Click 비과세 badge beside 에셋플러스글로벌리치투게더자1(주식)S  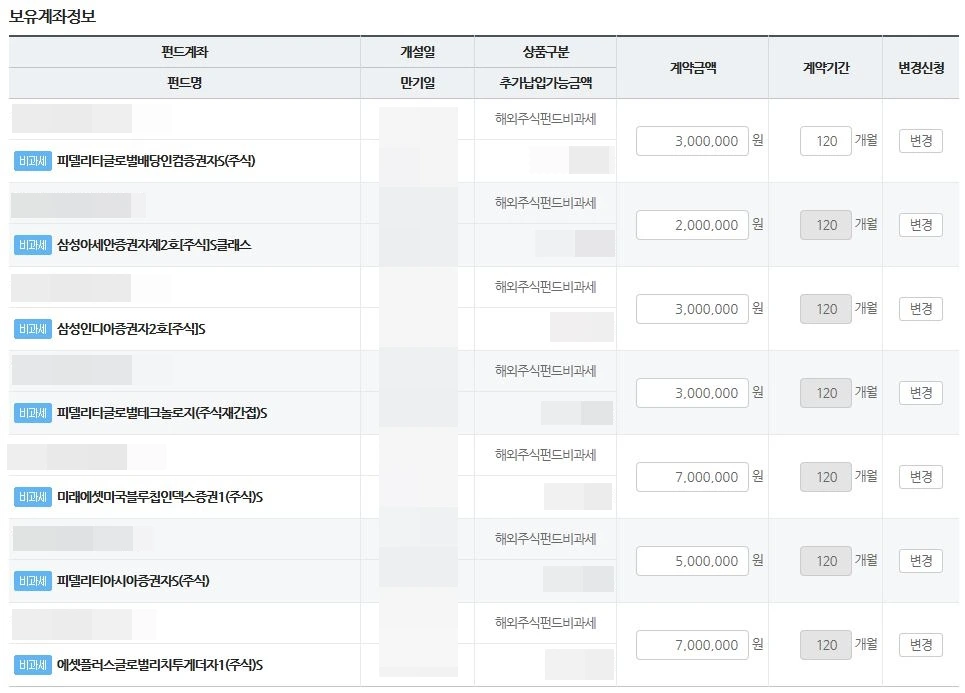click(33, 665)
